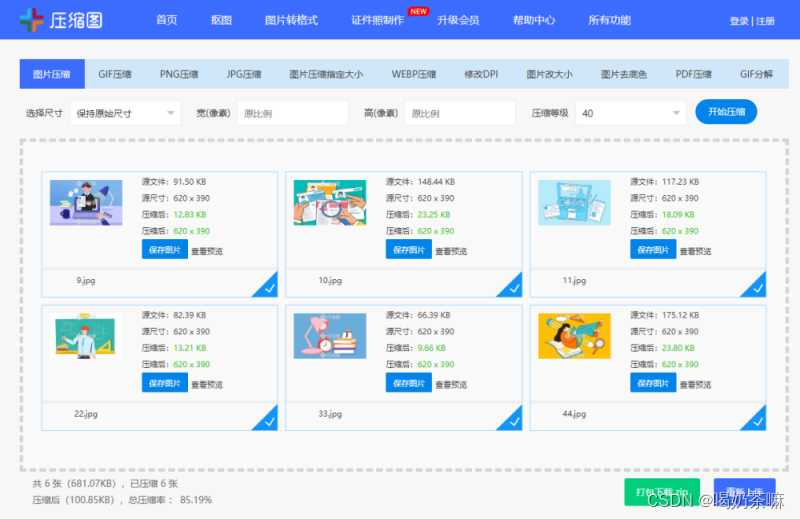Click 登录 link
The image size is (800, 519).
coord(739,21)
